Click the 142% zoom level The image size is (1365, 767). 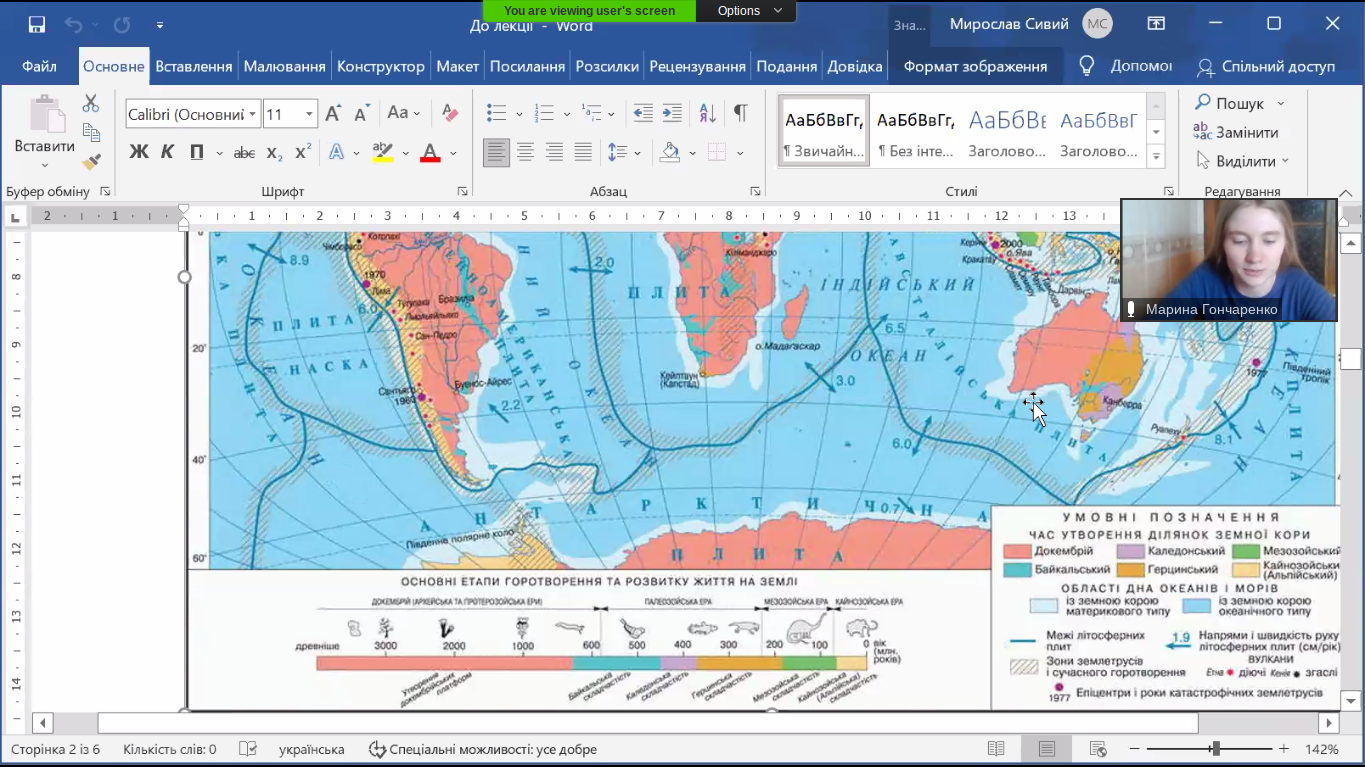tap(1322, 749)
